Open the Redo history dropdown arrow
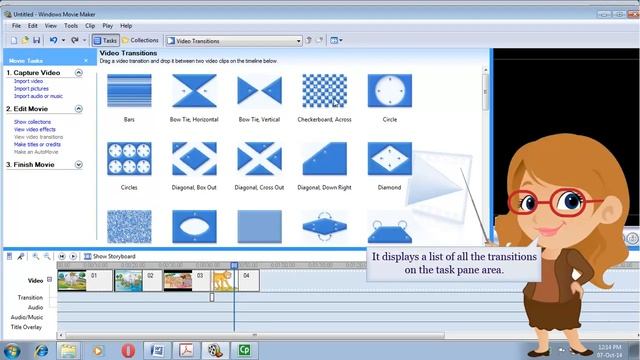640x360 pixels. (84, 40)
